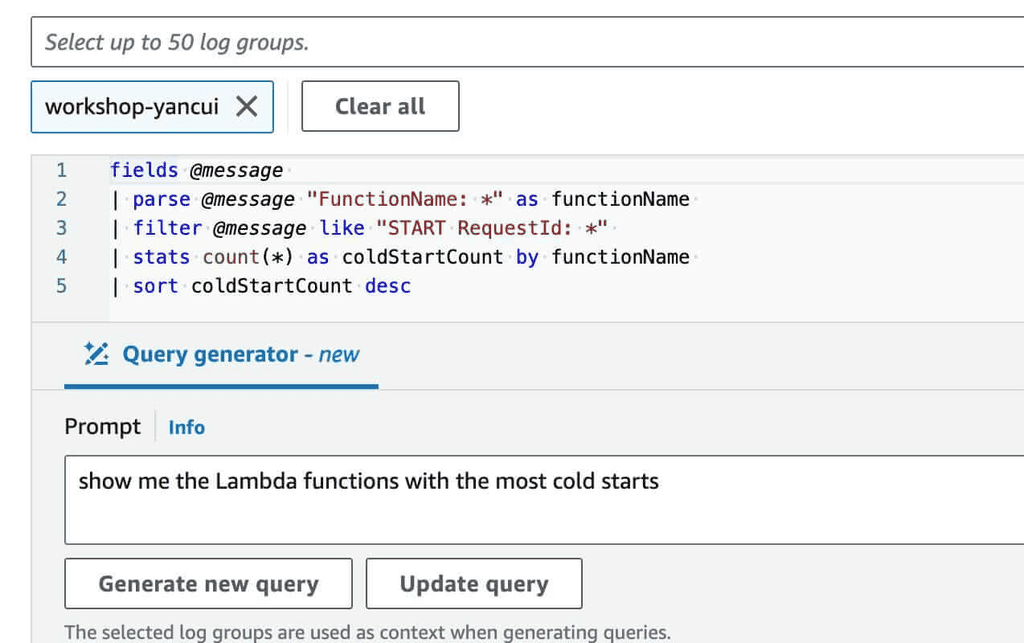Open the Info link beside Prompt
This screenshot has height=643, width=1024.
[x=186, y=427]
